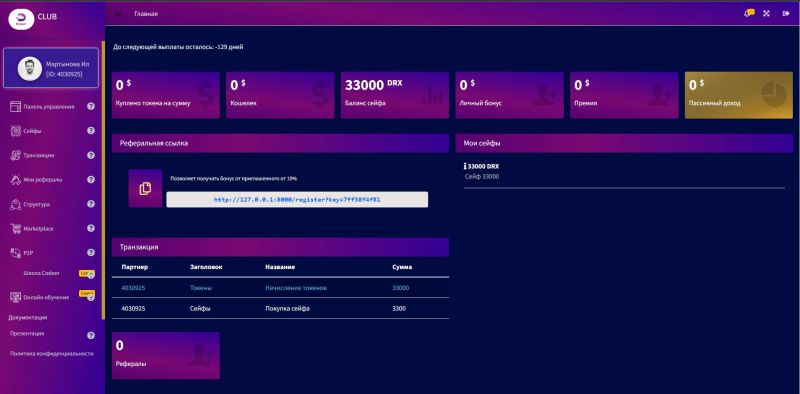This screenshot has height=394, width=800.
Task: Click the Баланс сейфа 33000 DRX card
Action: click(x=395, y=95)
